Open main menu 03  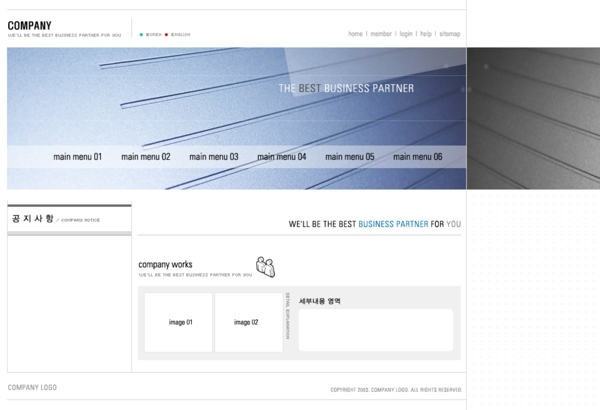tap(214, 157)
